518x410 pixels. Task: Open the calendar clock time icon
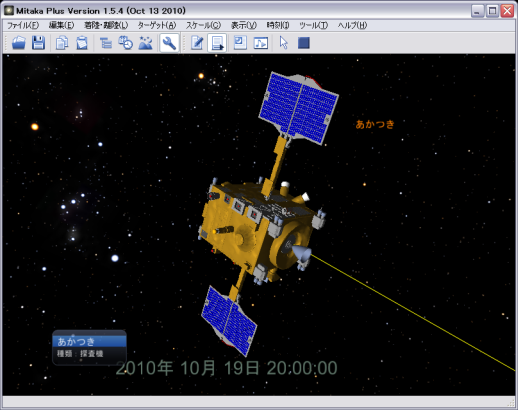[126, 43]
